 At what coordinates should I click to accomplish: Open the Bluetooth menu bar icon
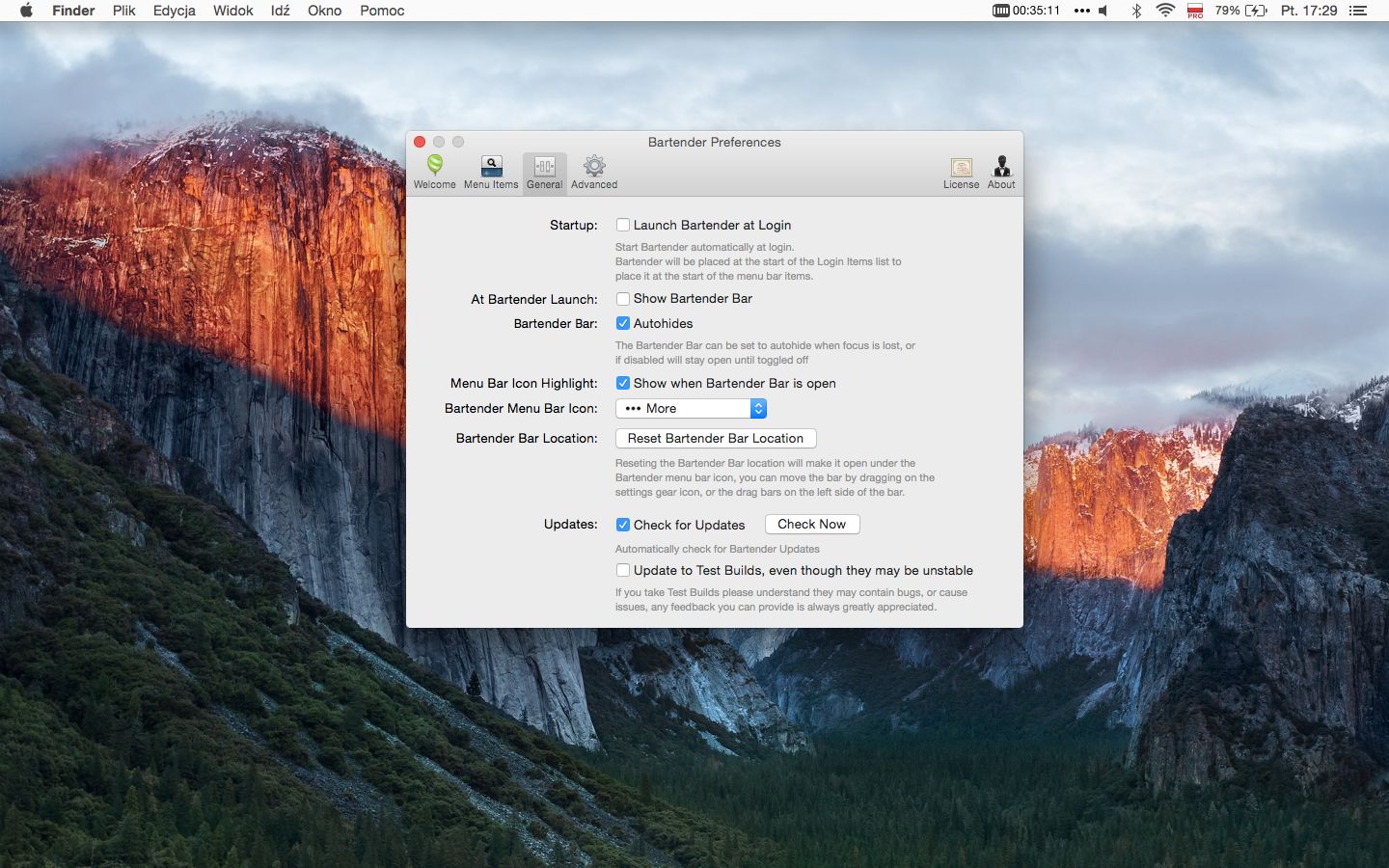tap(1136, 11)
